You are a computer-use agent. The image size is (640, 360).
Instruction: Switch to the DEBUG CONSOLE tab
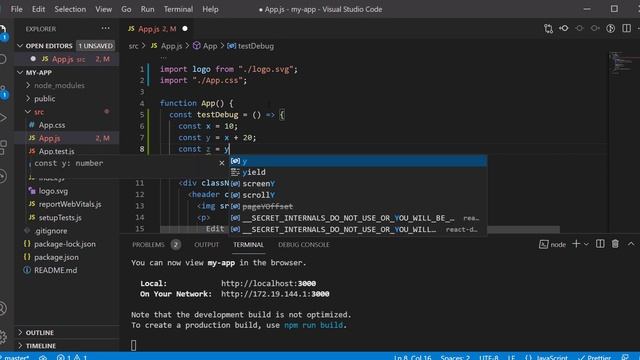coord(304,244)
